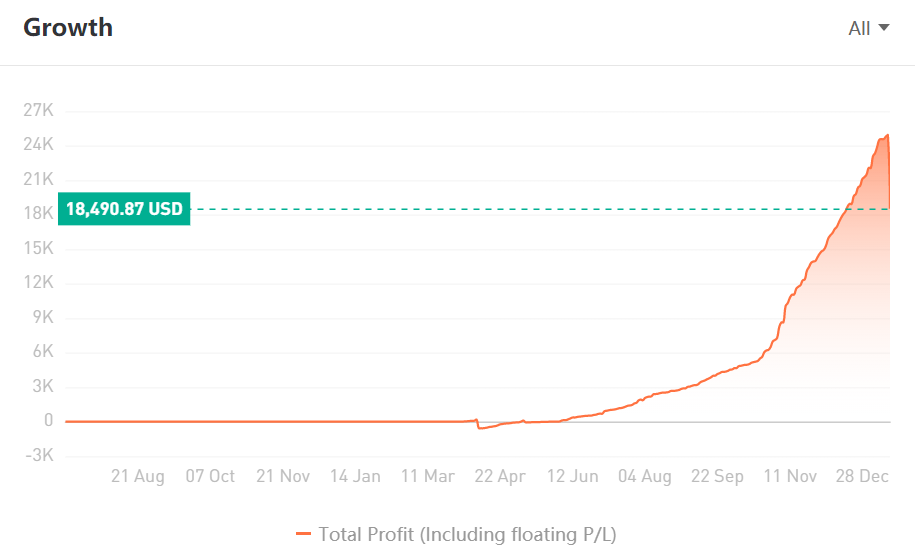
Task: Click the 0 y-axis baseline label
Action: pos(47,421)
